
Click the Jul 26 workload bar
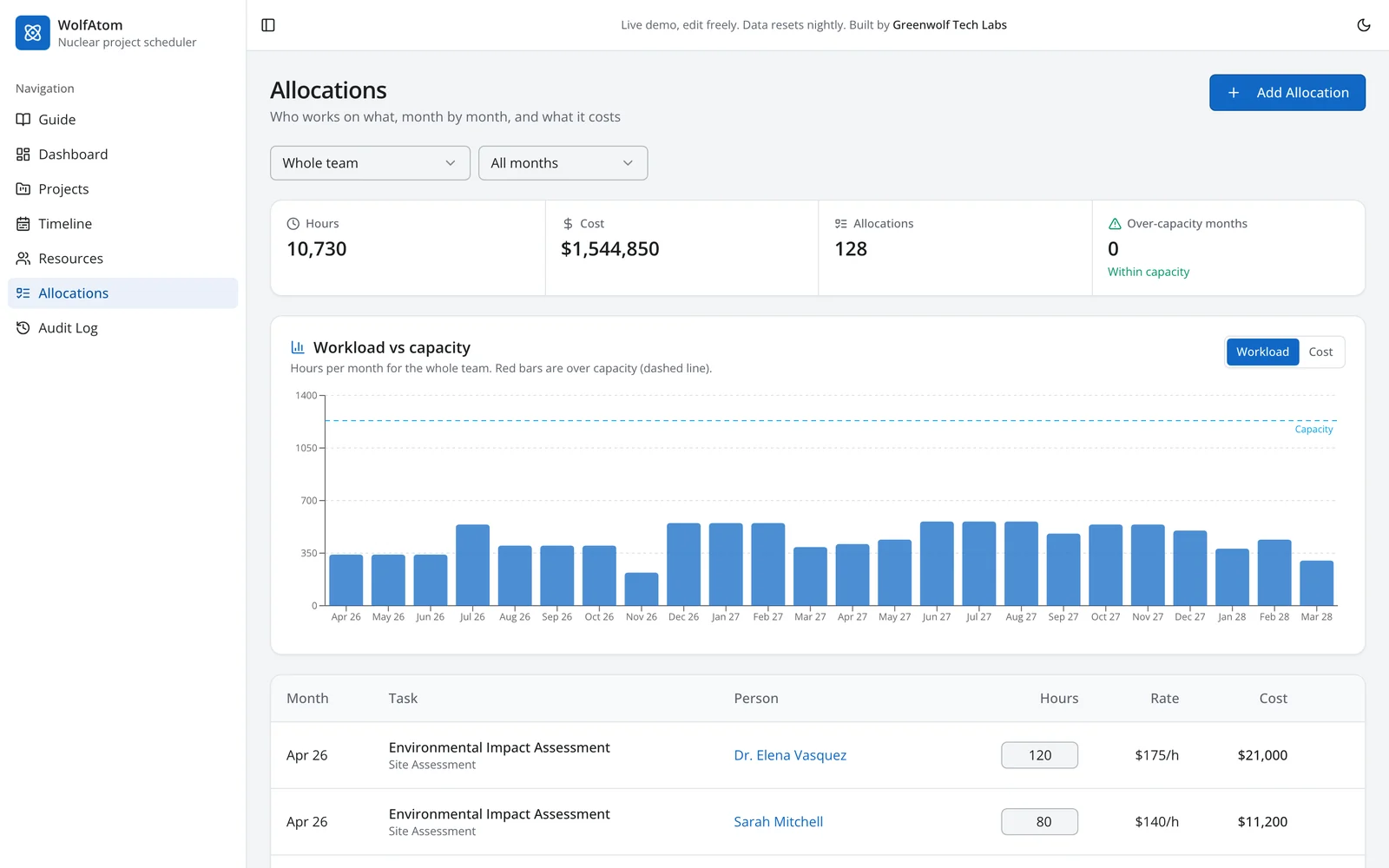pyautogui.click(x=472, y=565)
